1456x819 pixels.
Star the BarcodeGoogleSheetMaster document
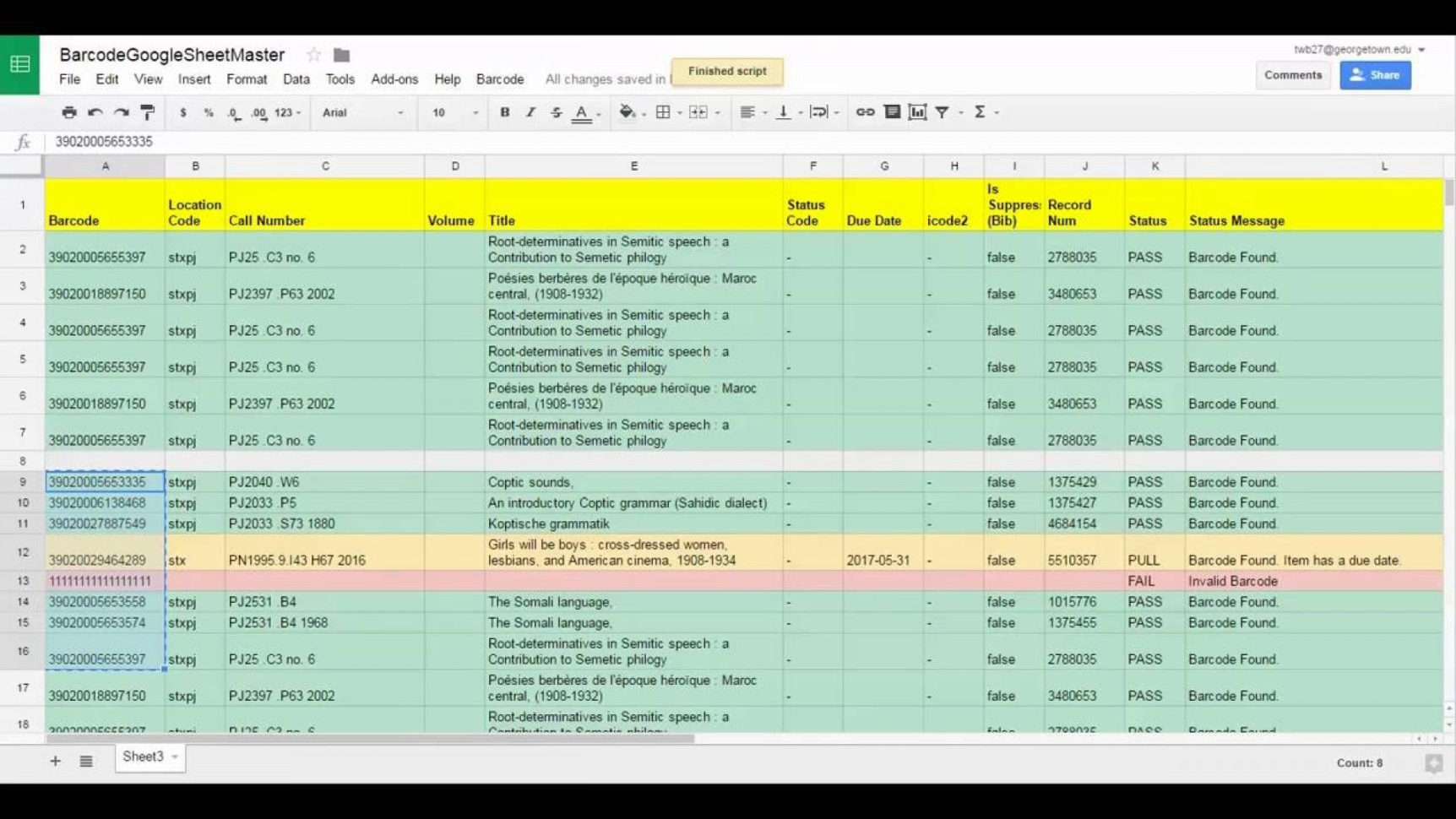pyautogui.click(x=313, y=55)
